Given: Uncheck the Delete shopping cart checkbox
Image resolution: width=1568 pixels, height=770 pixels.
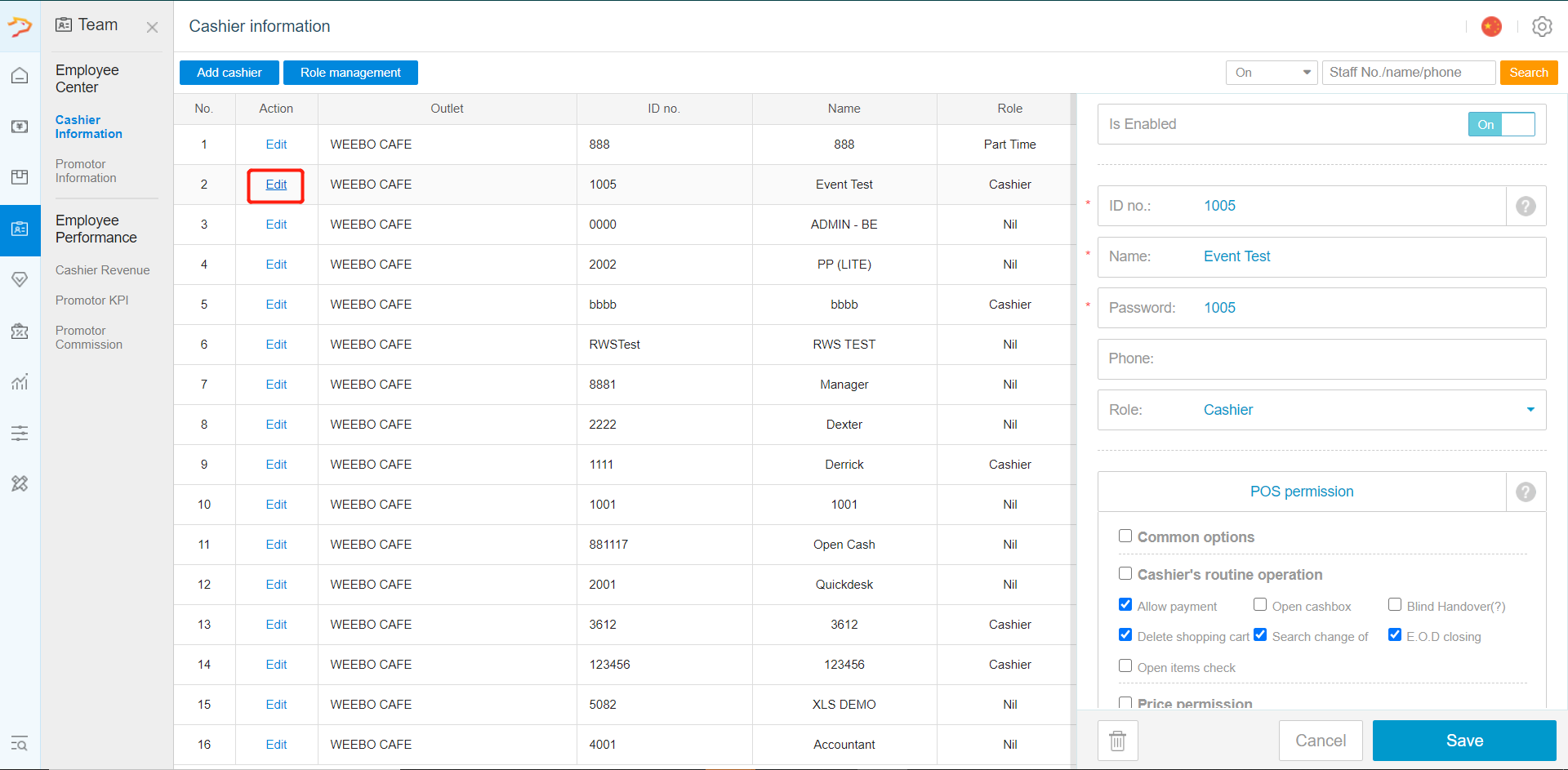Looking at the screenshot, I should tap(1125, 634).
